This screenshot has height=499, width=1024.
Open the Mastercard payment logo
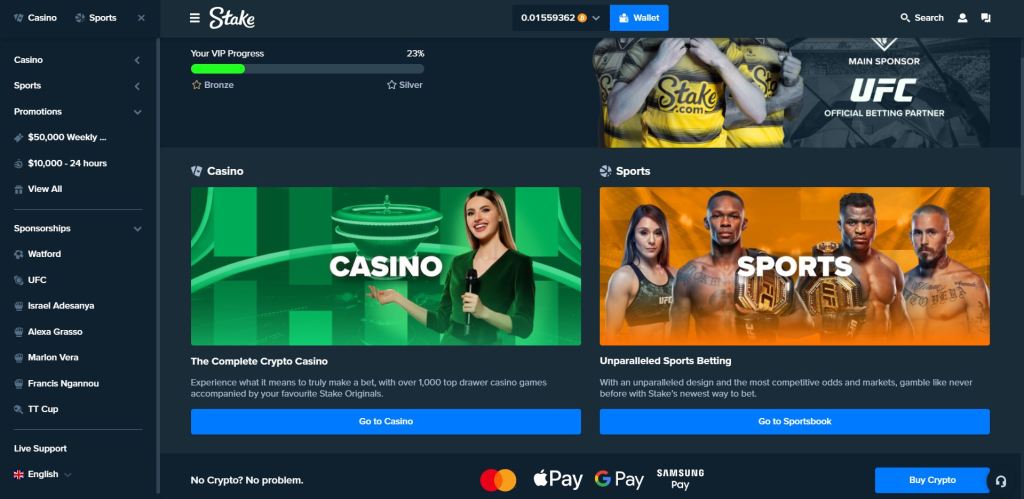498,480
